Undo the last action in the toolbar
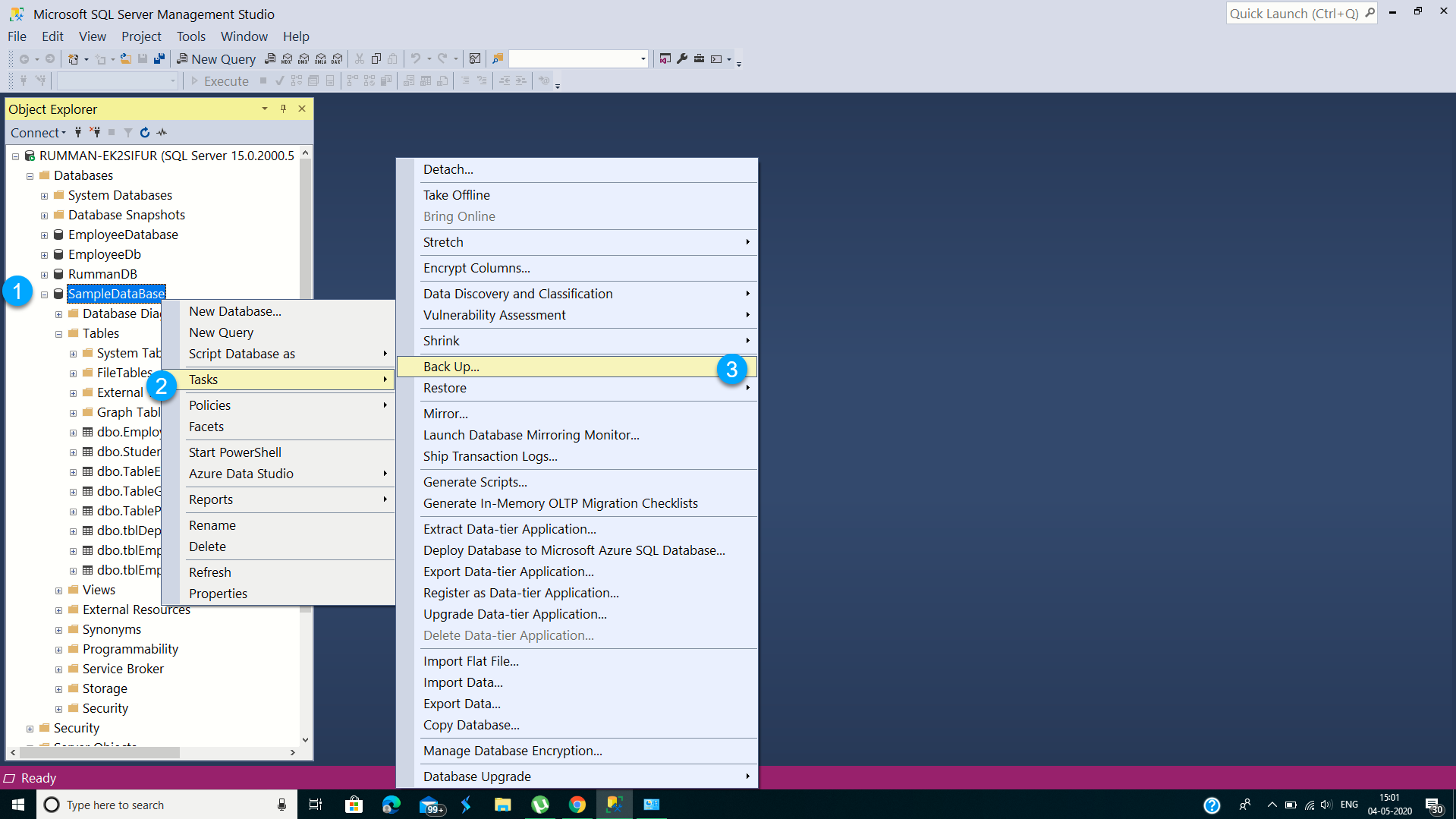 414,58
